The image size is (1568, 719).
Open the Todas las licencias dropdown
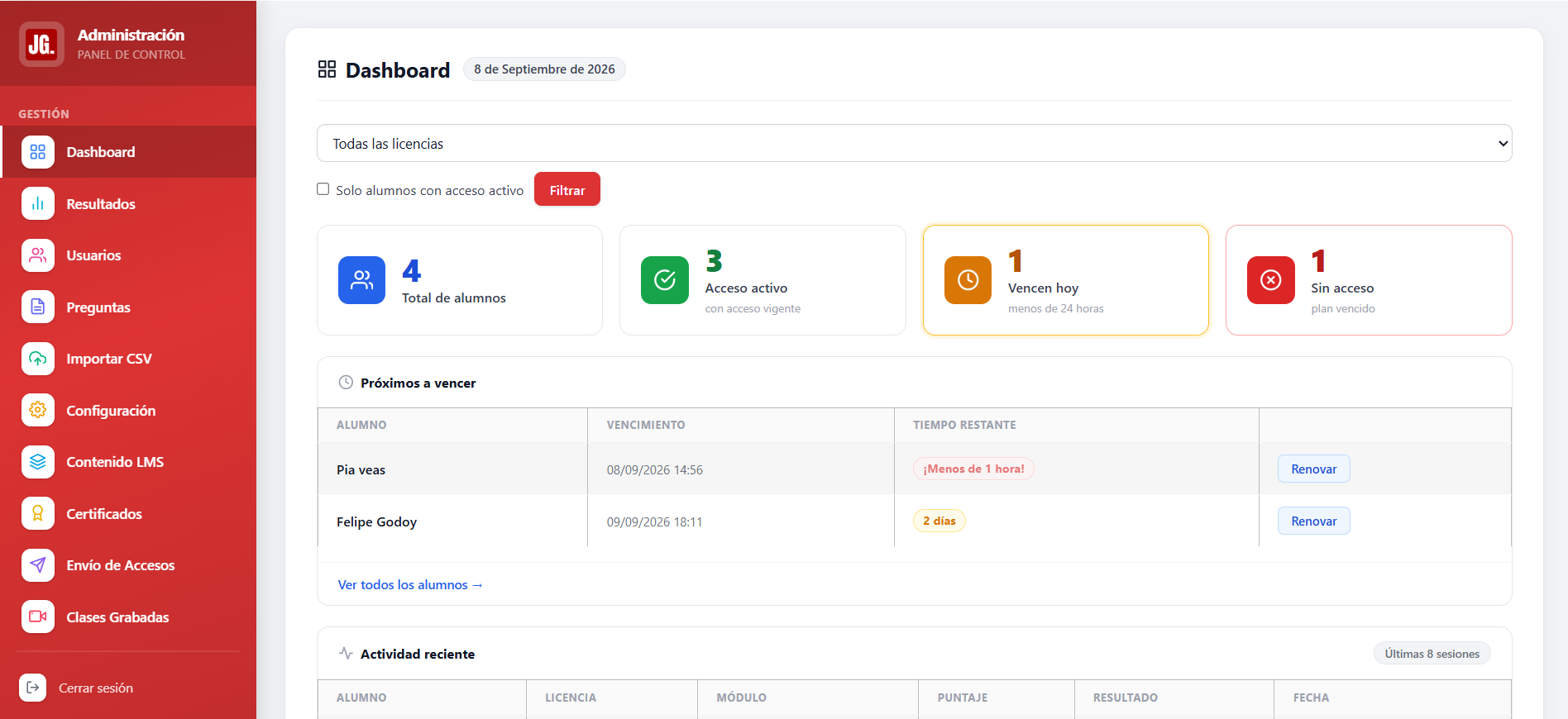914,143
